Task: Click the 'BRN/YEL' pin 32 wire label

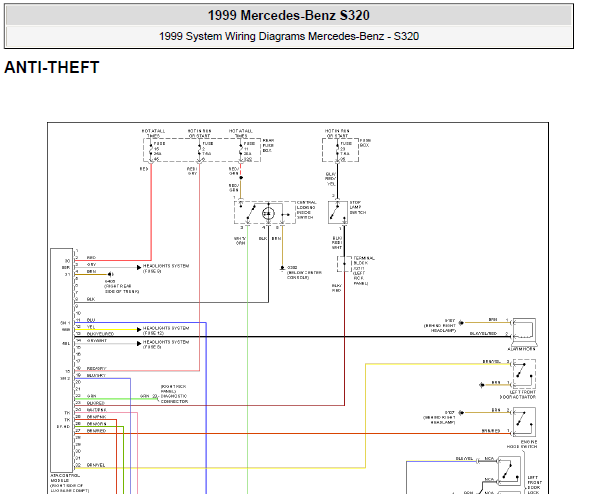Action: 96,465
